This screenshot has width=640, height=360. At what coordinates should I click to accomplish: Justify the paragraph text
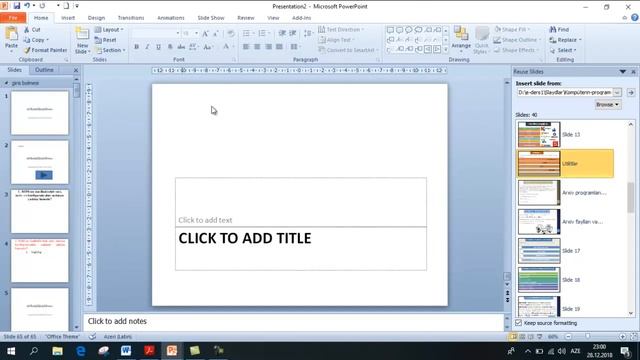[280, 47]
